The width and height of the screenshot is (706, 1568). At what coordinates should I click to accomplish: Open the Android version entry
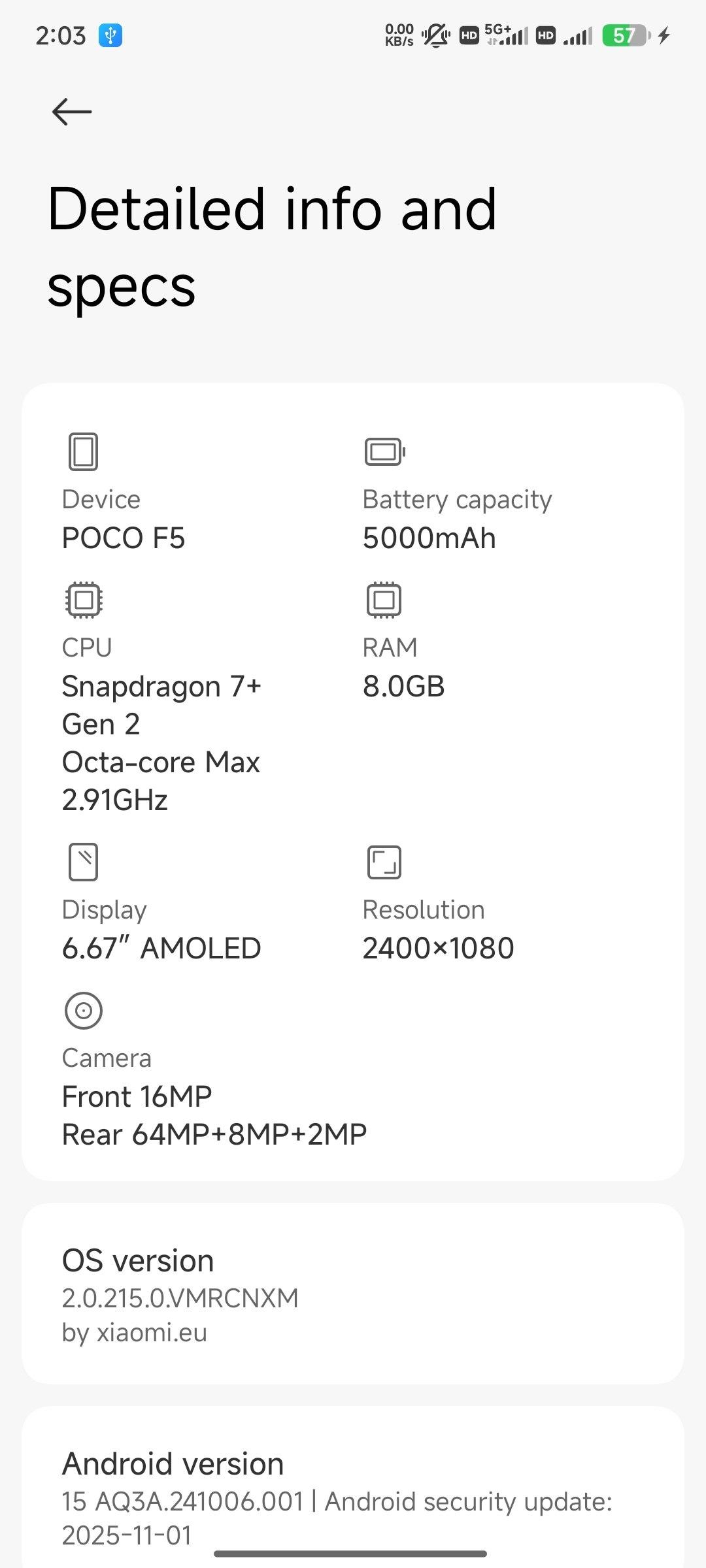click(353, 1497)
